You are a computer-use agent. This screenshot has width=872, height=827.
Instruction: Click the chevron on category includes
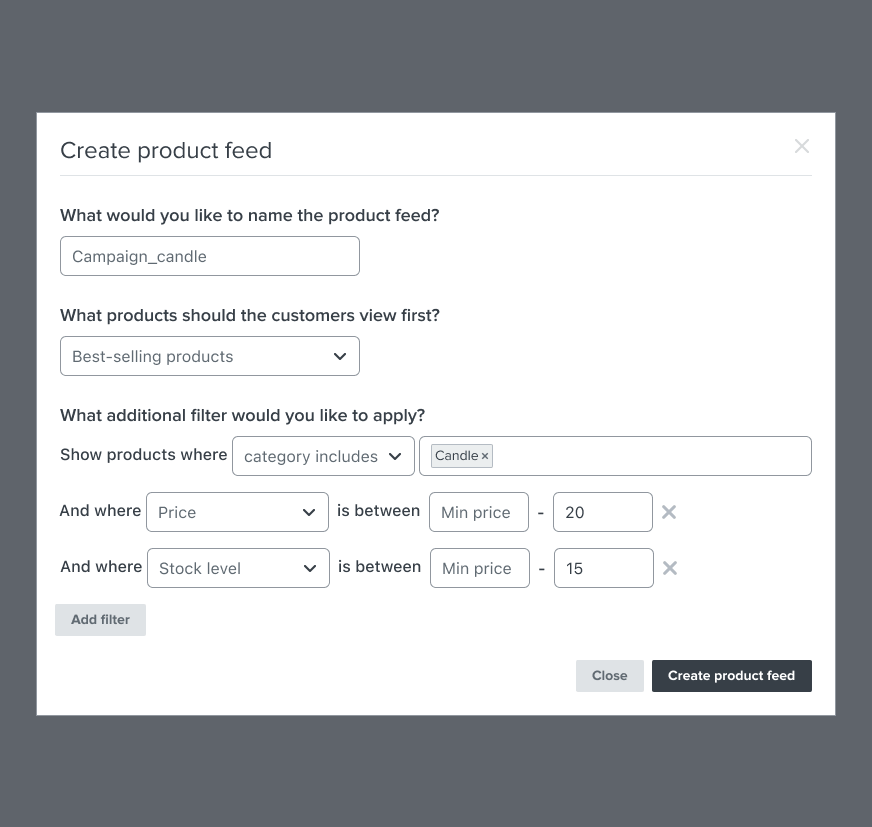[x=392, y=456]
